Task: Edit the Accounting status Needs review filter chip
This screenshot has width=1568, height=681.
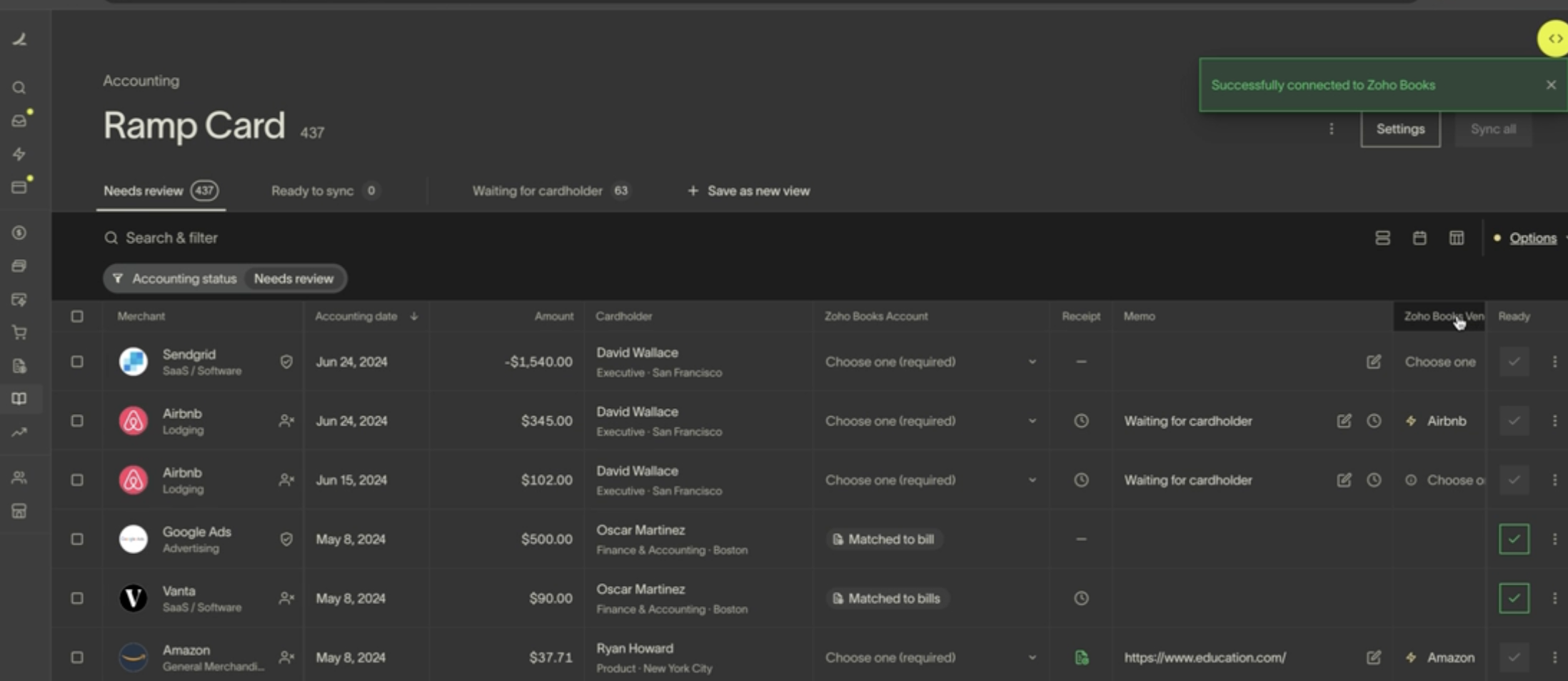Action: [225, 278]
